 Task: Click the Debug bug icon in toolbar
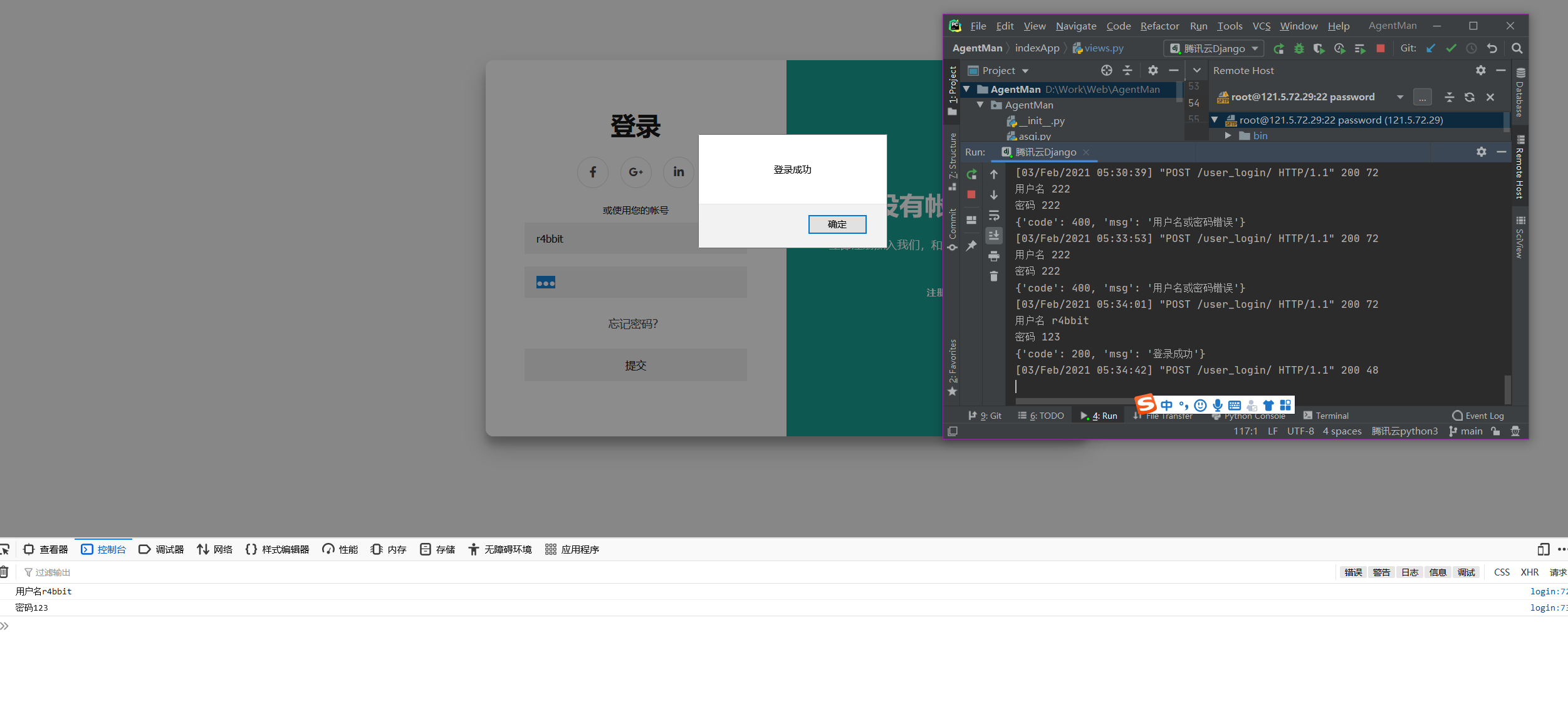click(x=1299, y=48)
